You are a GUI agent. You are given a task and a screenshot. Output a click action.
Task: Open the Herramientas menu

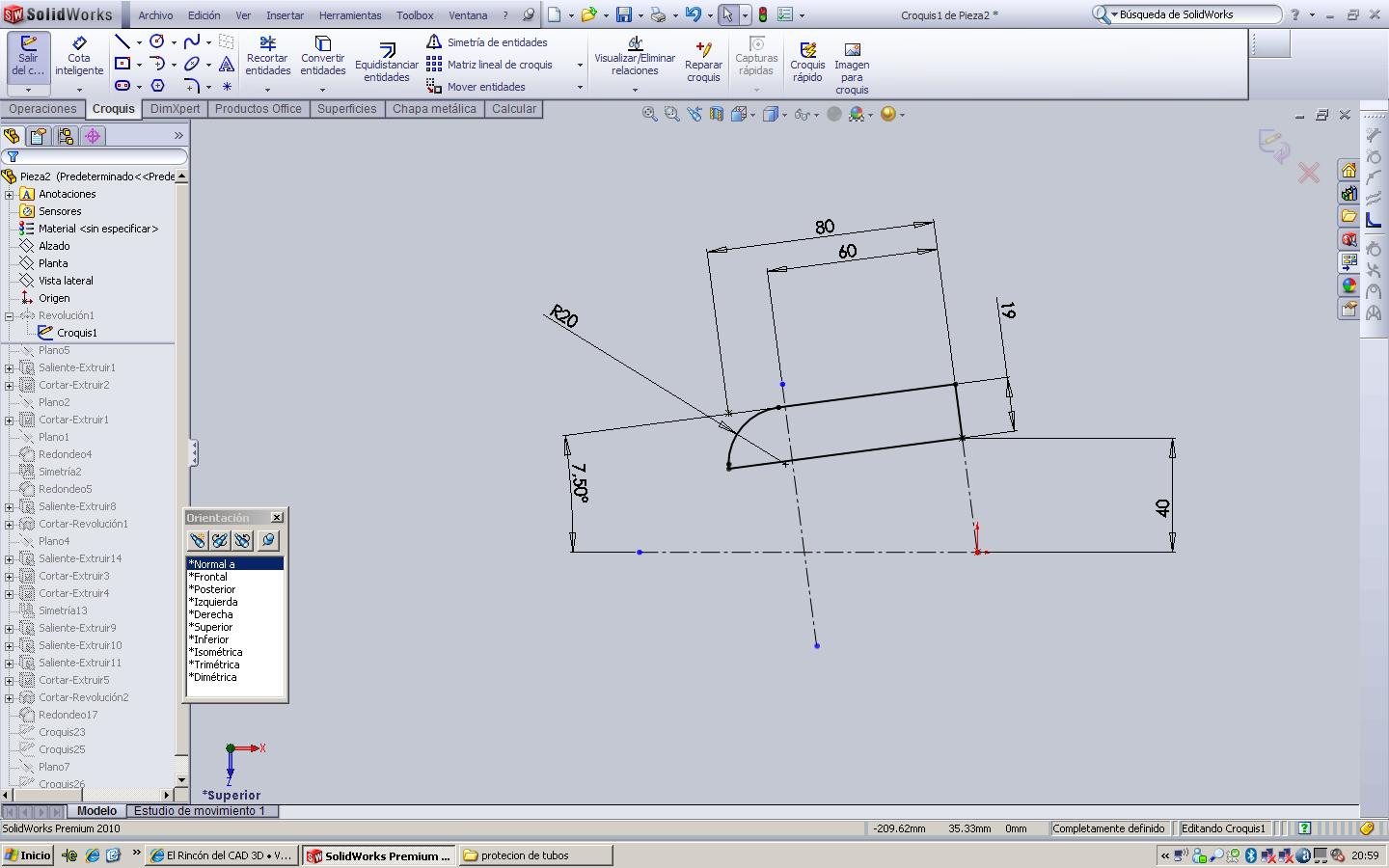350,15
